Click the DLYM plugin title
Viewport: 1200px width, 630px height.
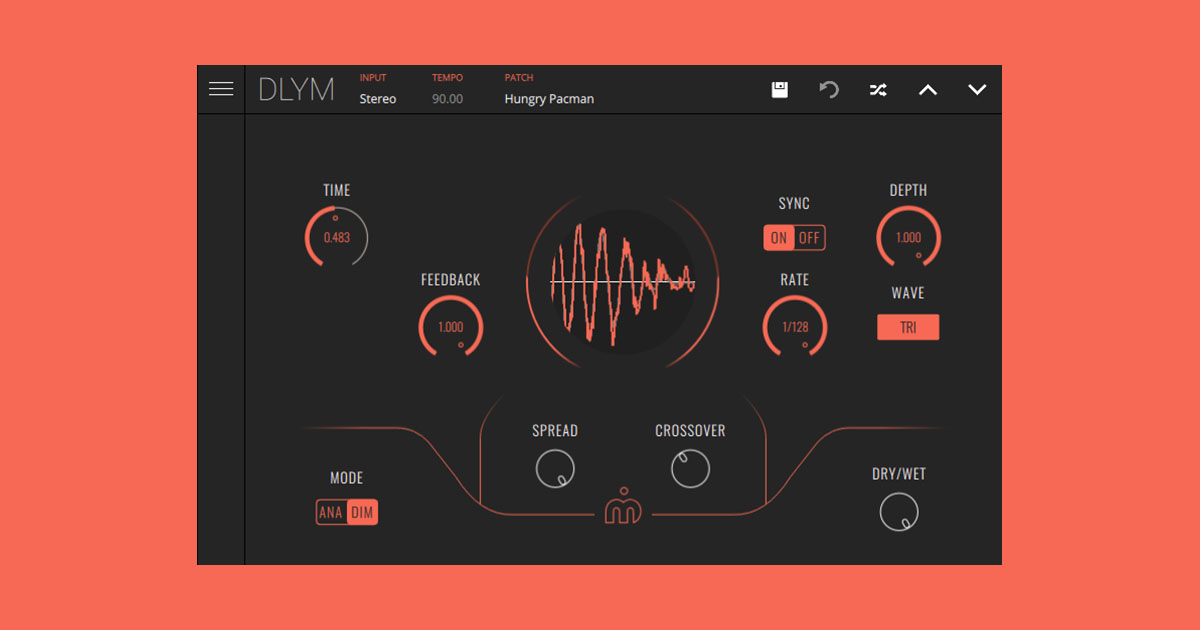click(x=296, y=90)
